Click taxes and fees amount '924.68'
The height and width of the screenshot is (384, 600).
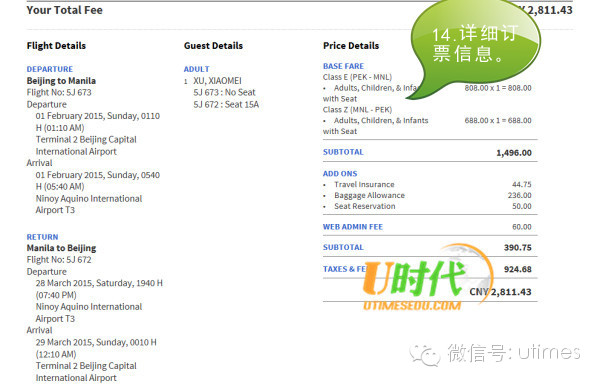[x=518, y=269]
